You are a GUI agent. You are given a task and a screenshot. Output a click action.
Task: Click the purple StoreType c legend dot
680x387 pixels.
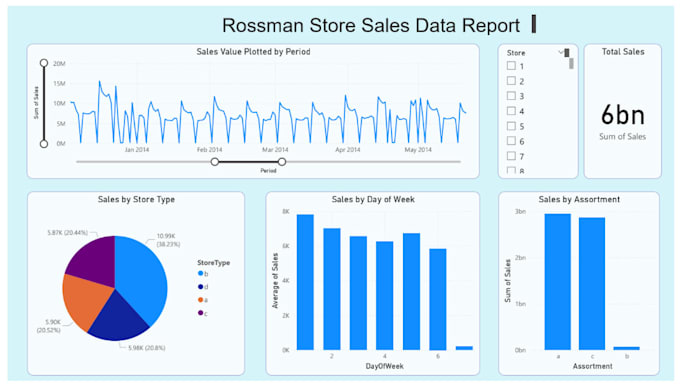coord(200,313)
